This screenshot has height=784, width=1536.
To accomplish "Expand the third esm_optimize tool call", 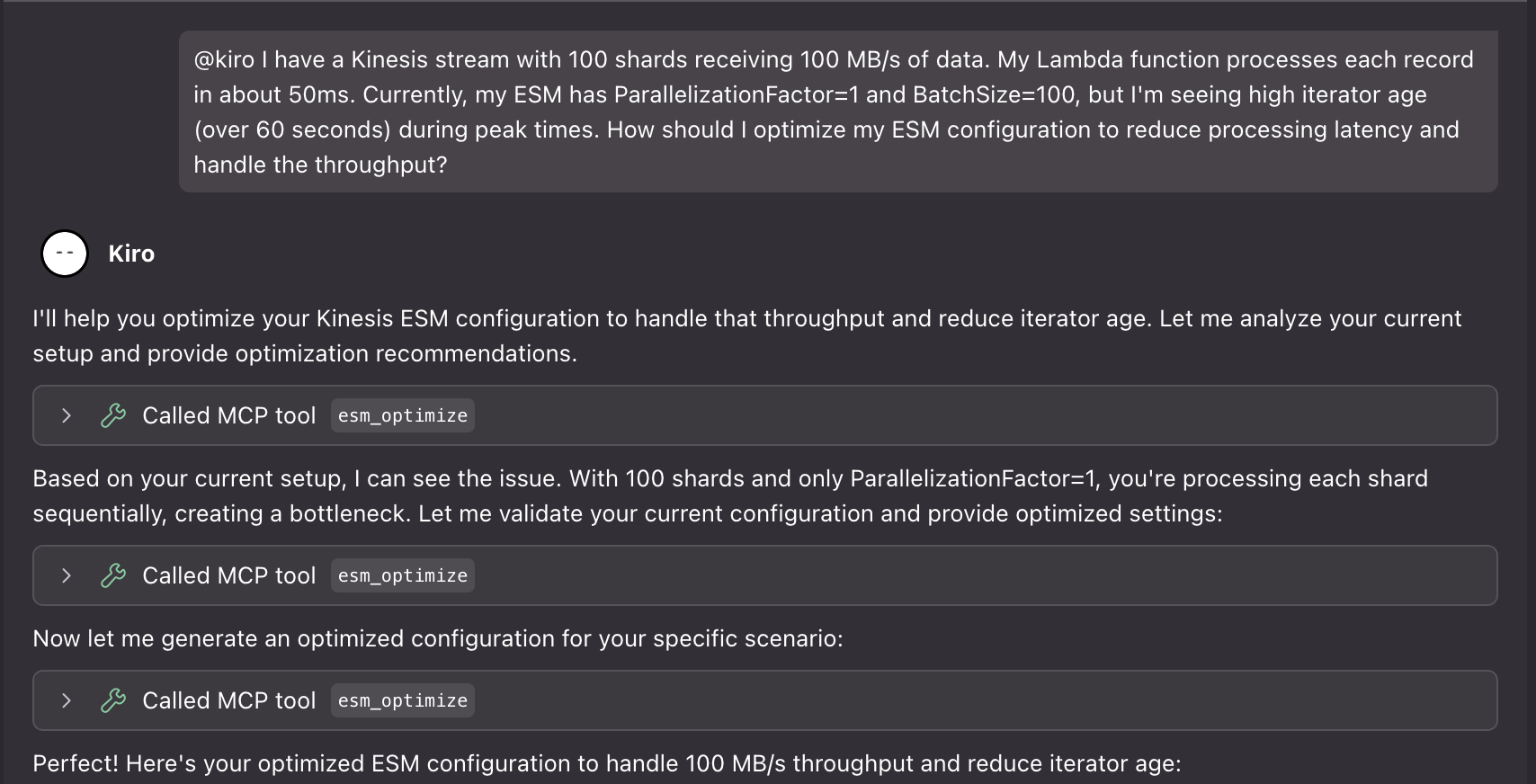I will coord(65,700).
